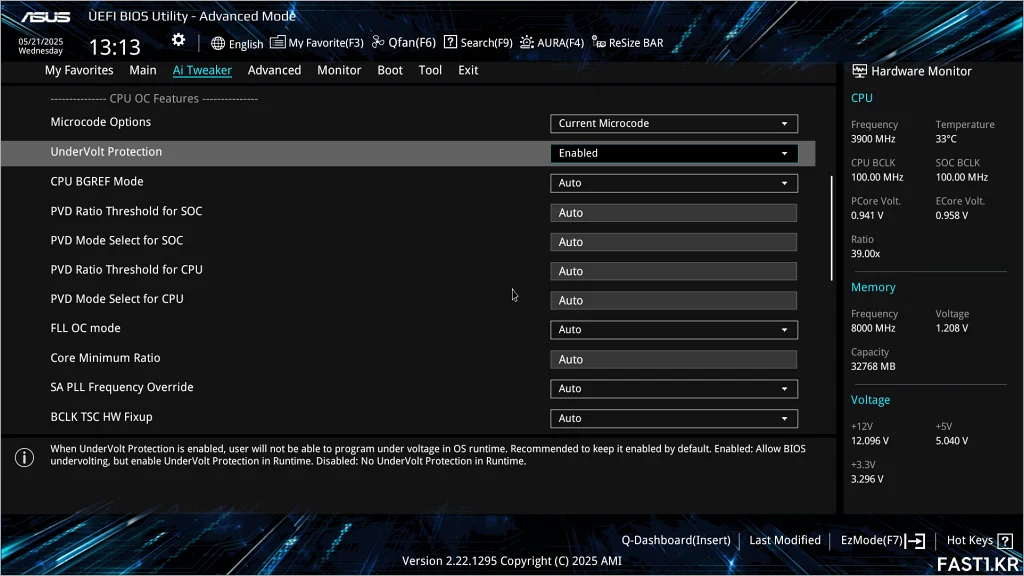Open Microcode Options dropdown

(673, 123)
